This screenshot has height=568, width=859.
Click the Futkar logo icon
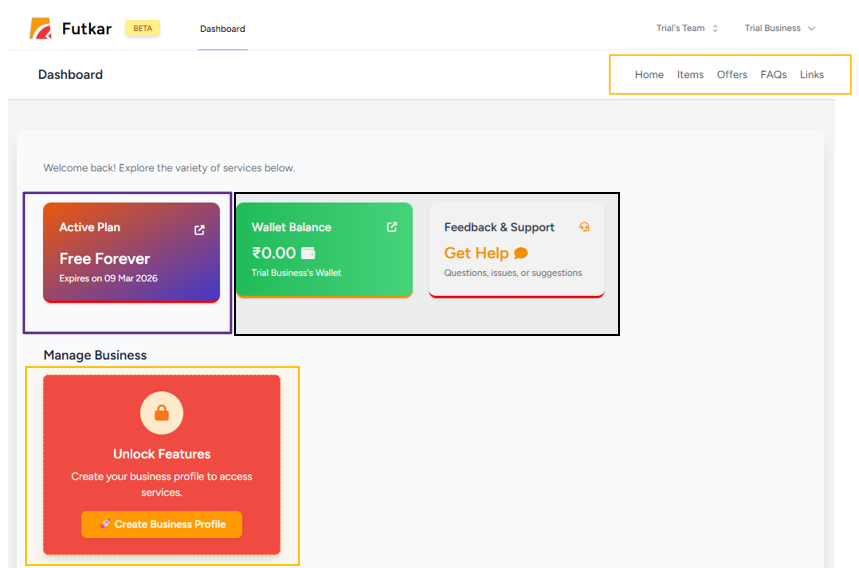(x=41, y=28)
